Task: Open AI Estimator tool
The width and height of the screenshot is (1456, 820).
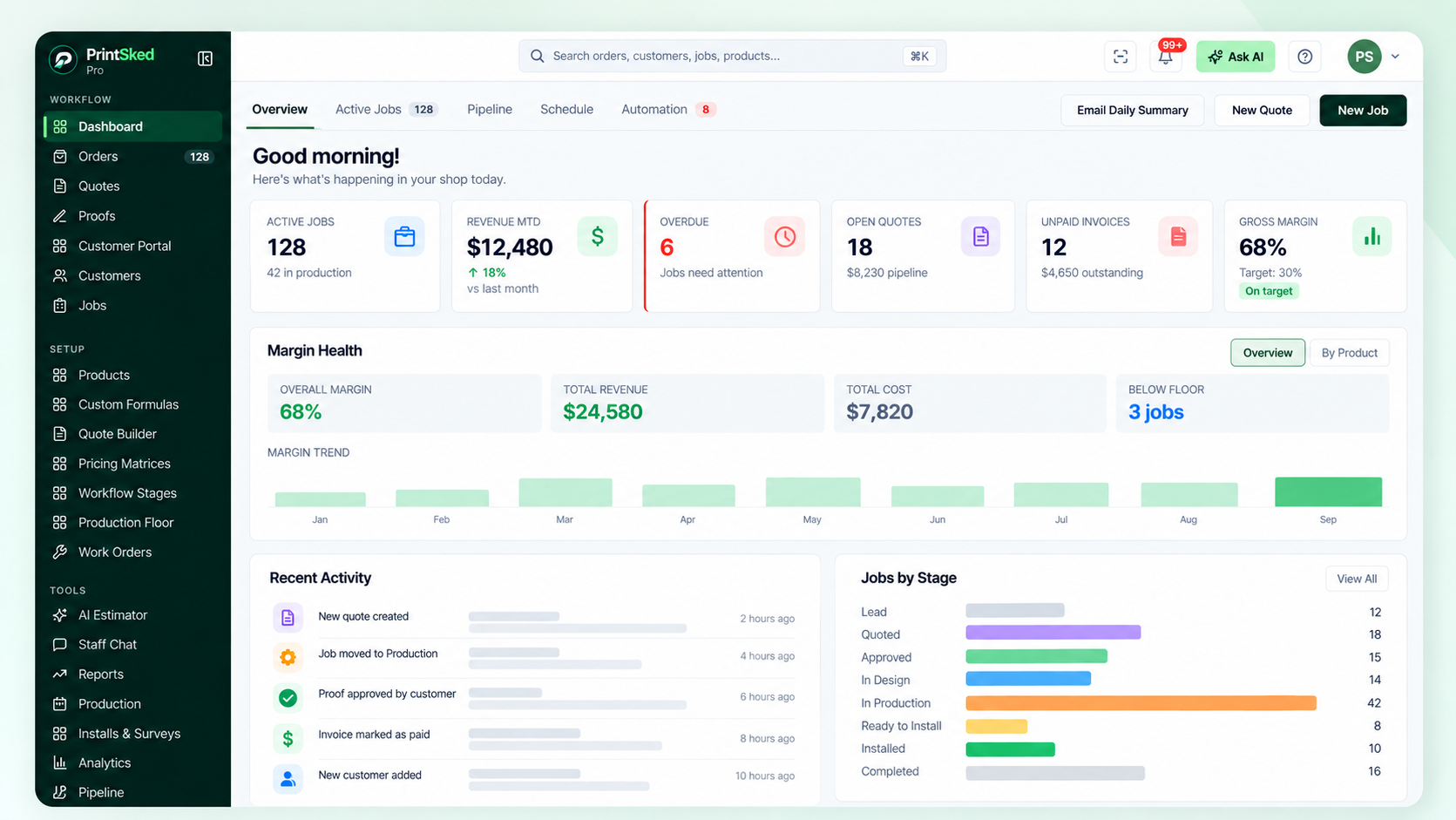Action: [x=132, y=615]
